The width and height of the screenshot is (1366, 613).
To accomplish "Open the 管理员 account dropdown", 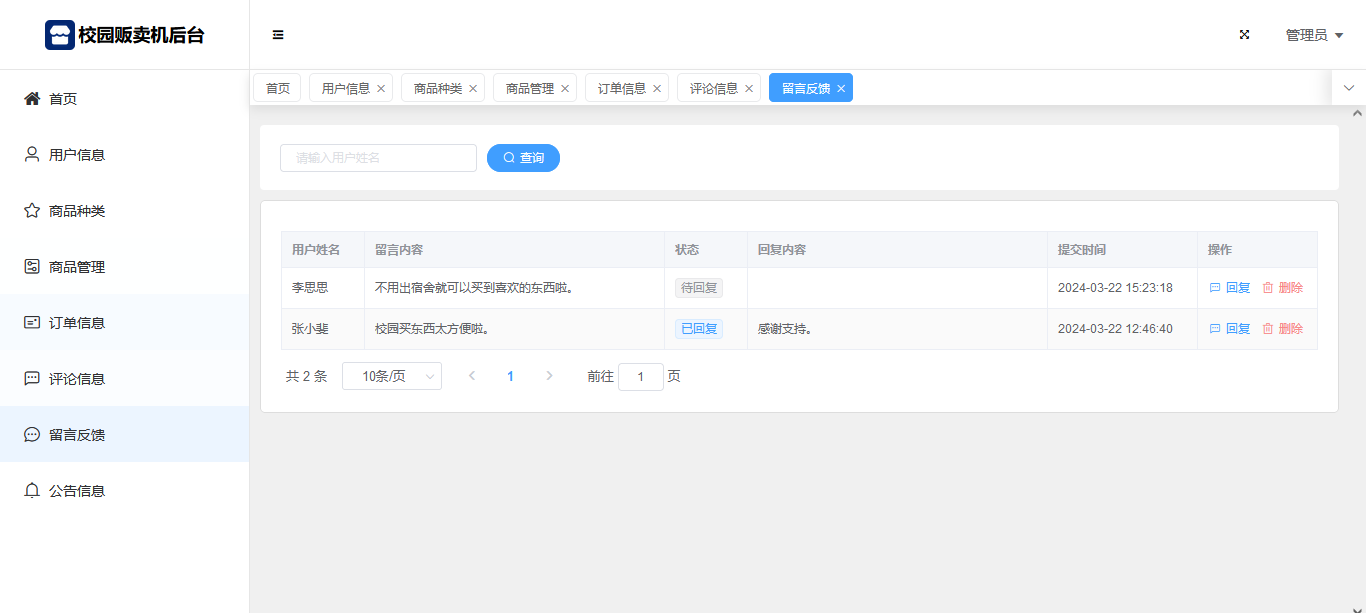I will tap(1313, 35).
